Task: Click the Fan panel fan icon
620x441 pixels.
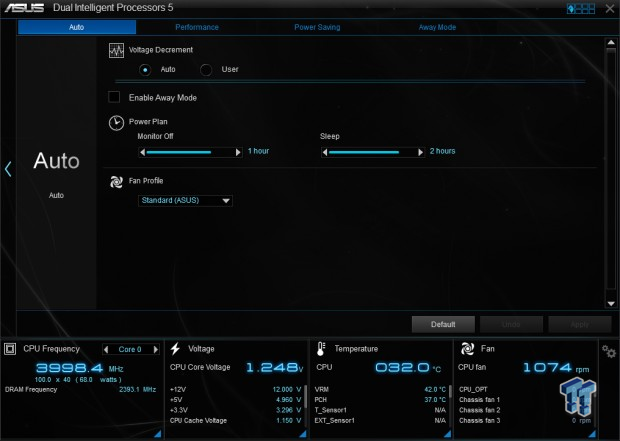Action: tap(467, 349)
